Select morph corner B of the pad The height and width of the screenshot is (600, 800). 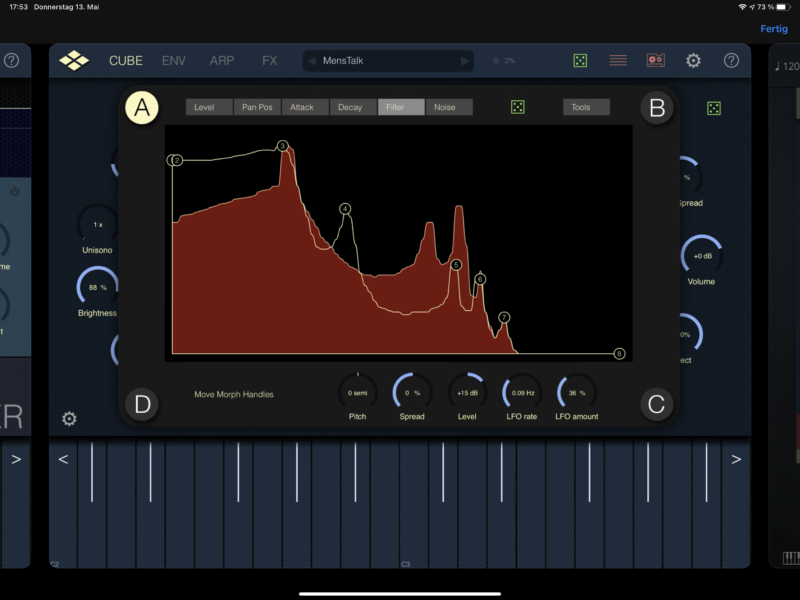[657, 108]
